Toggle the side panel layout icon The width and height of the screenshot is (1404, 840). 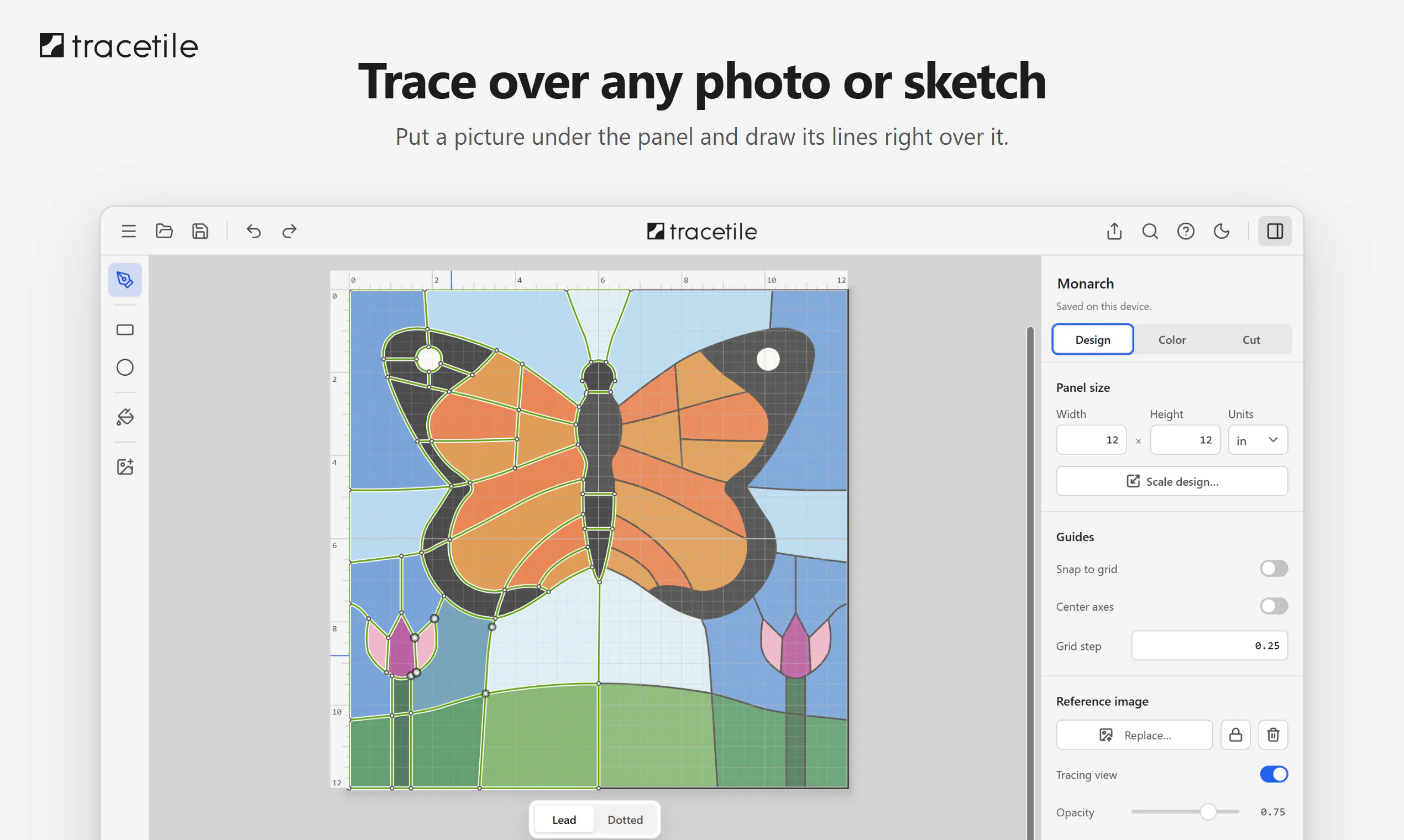(x=1275, y=231)
